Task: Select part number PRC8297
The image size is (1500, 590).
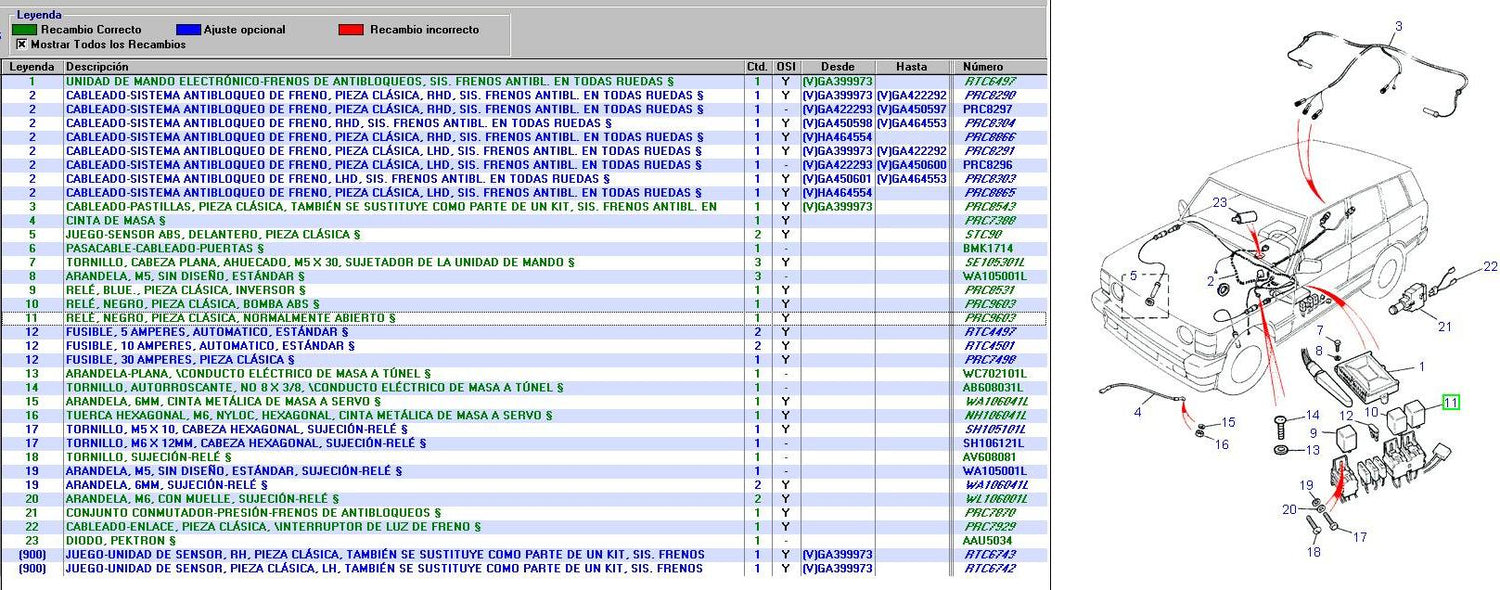Action: pos(989,109)
